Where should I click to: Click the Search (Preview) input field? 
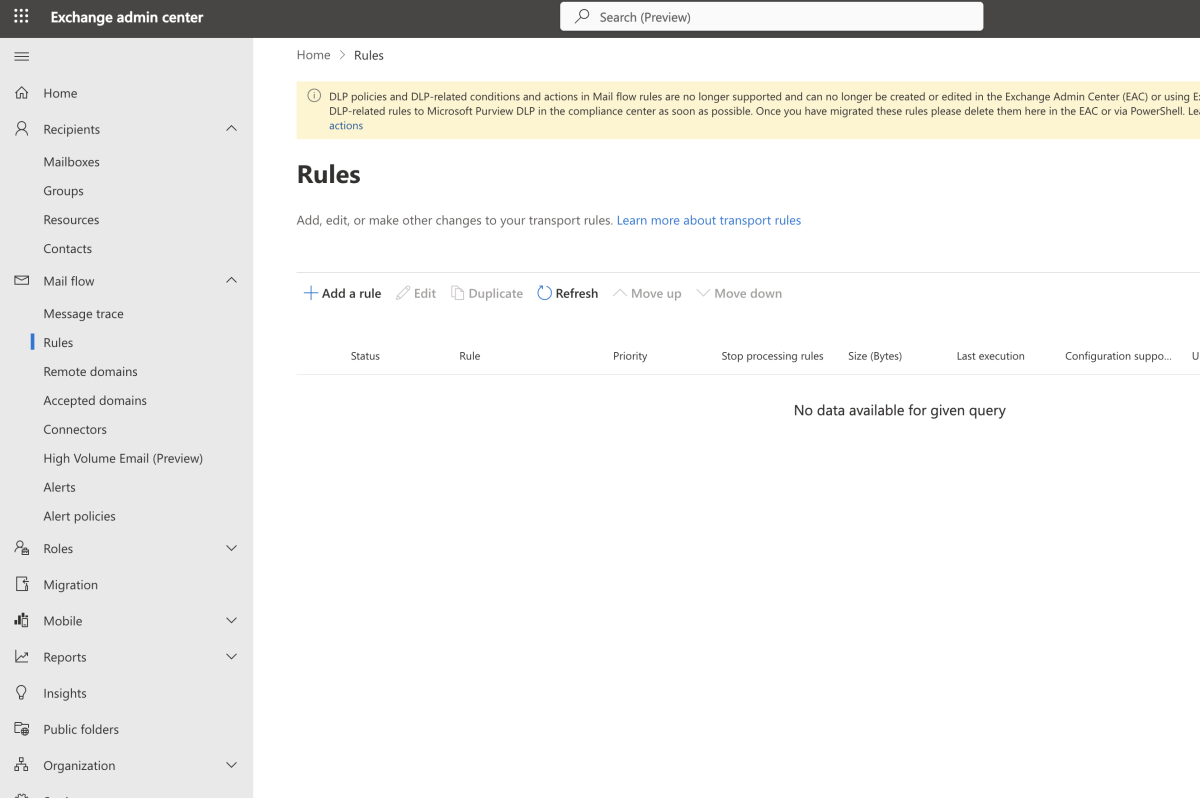click(771, 17)
